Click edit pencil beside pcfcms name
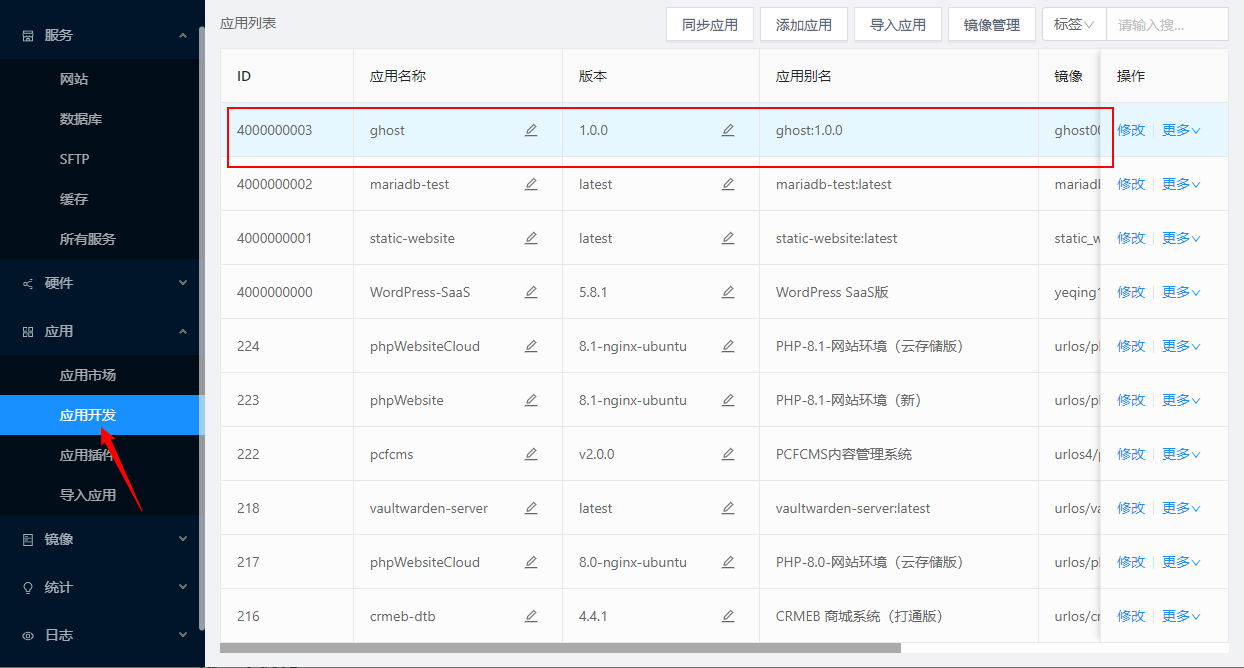 pyautogui.click(x=531, y=454)
